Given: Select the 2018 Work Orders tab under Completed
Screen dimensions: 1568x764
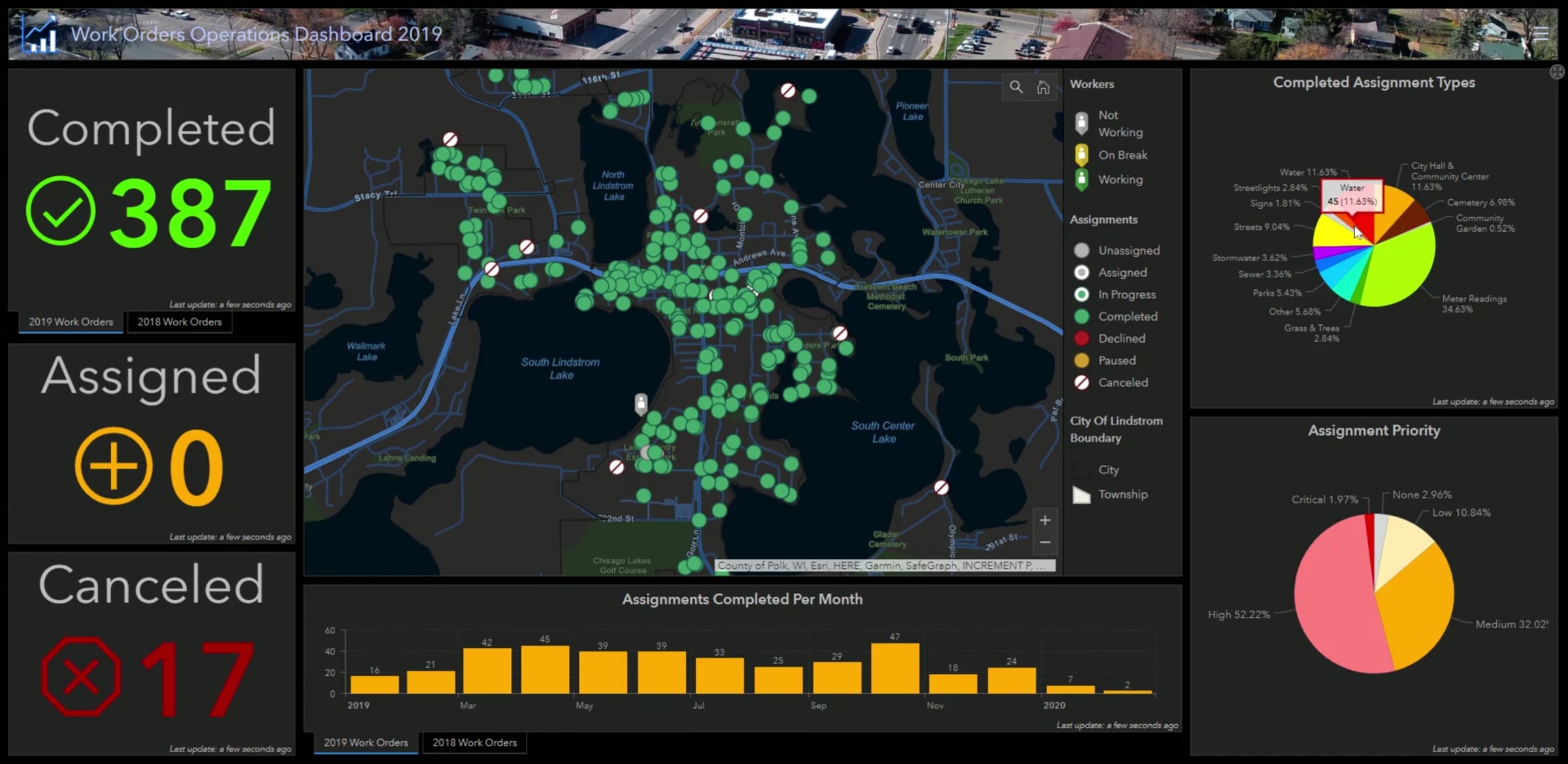Looking at the screenshot, I should click(180, 322).
